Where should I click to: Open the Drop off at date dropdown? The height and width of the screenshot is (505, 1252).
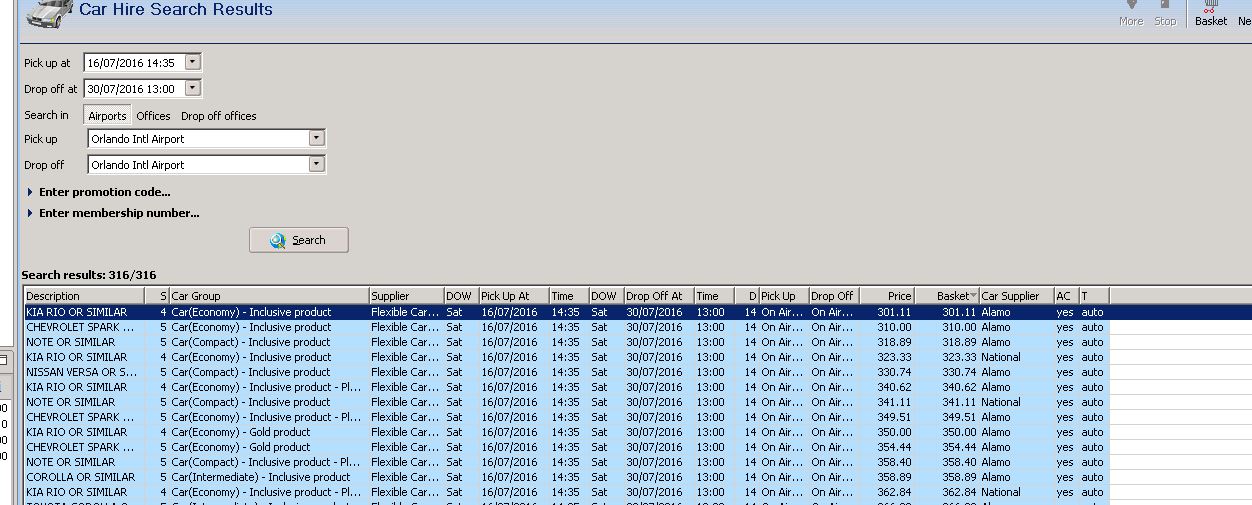click(x=193, y=88)
